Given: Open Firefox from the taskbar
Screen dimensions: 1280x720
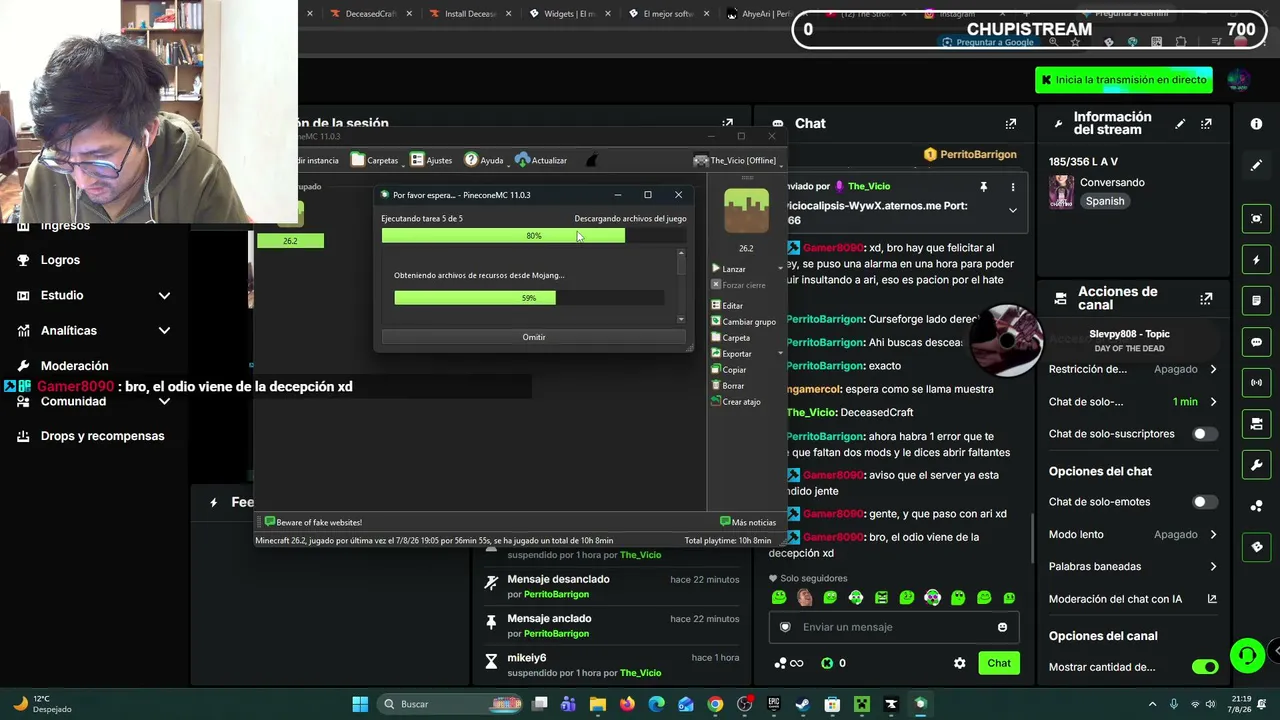Looking at the screenshot, I should click(627, 704).
